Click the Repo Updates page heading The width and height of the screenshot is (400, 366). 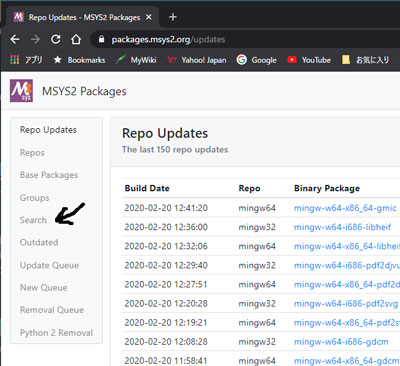tap(165, 133)
